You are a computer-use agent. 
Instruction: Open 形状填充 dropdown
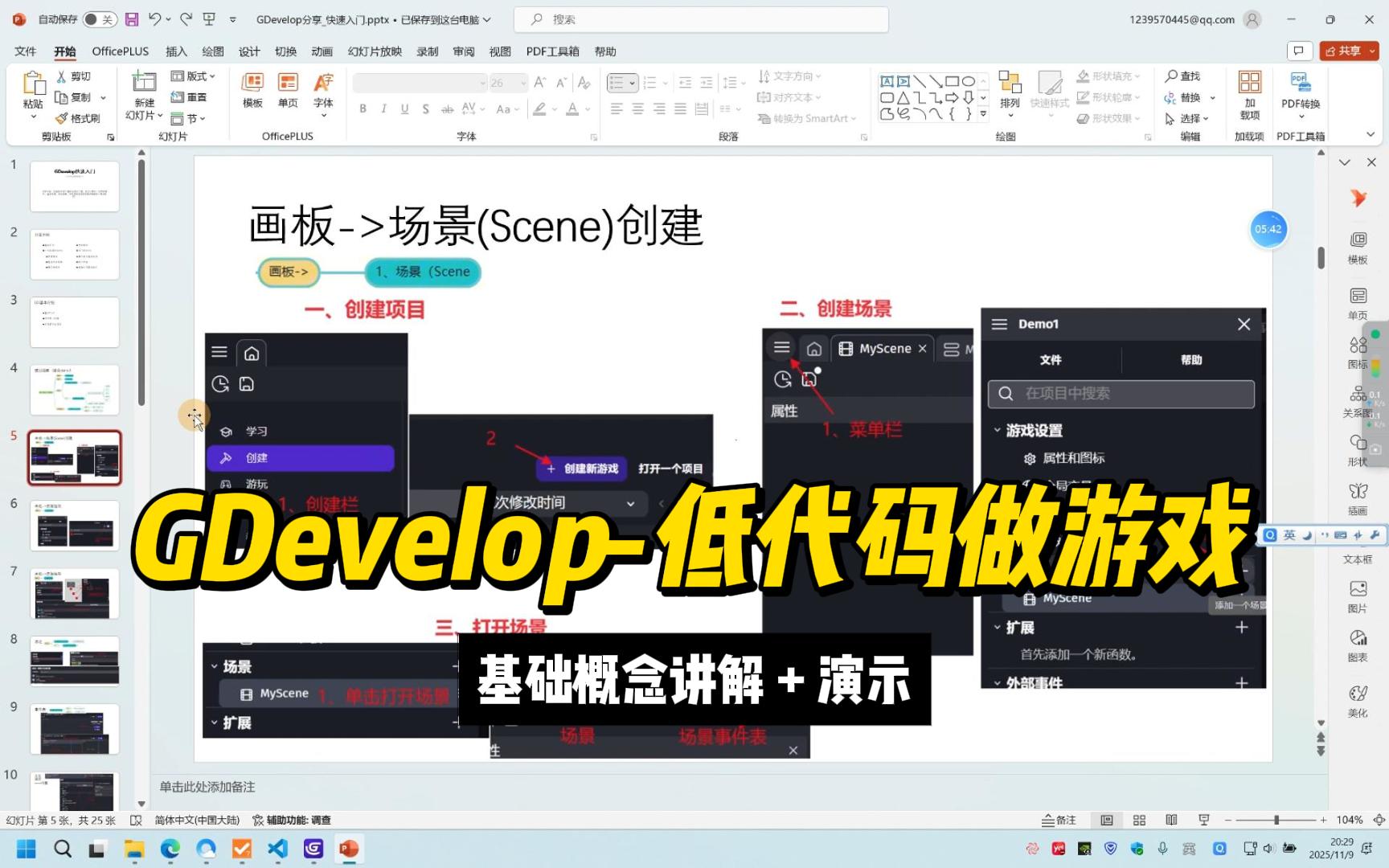(1108, 76)
